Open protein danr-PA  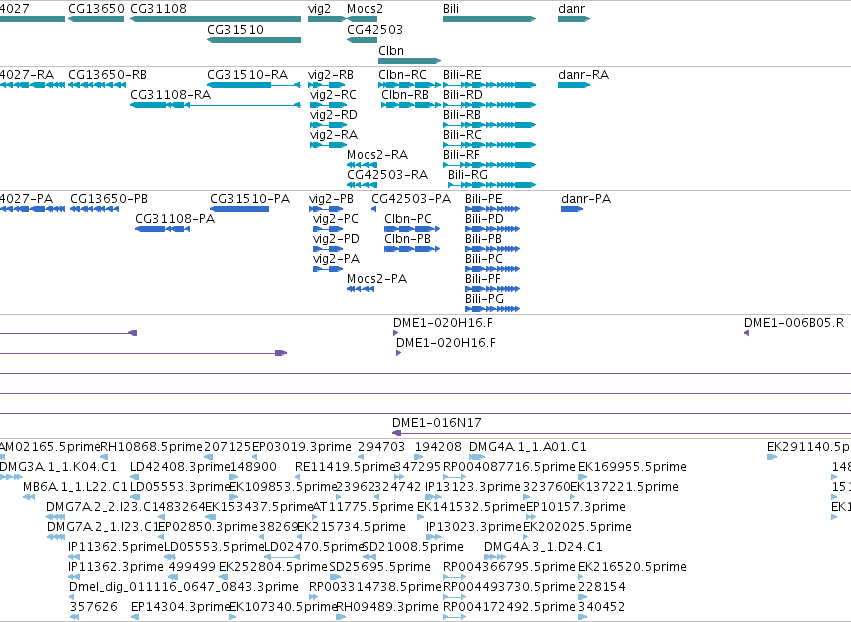tap(572, 209)
